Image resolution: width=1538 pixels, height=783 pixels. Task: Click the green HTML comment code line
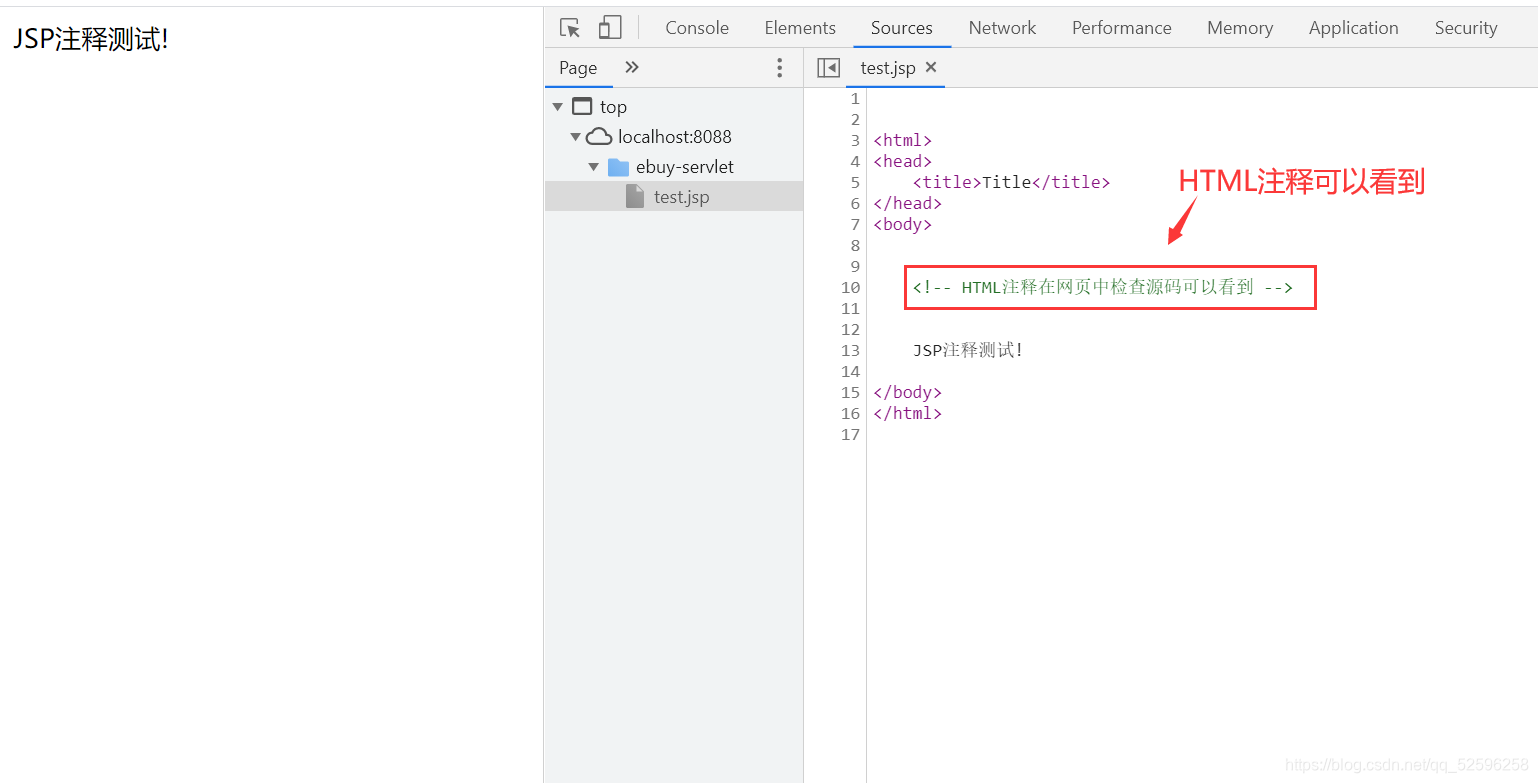(1103, 288)
